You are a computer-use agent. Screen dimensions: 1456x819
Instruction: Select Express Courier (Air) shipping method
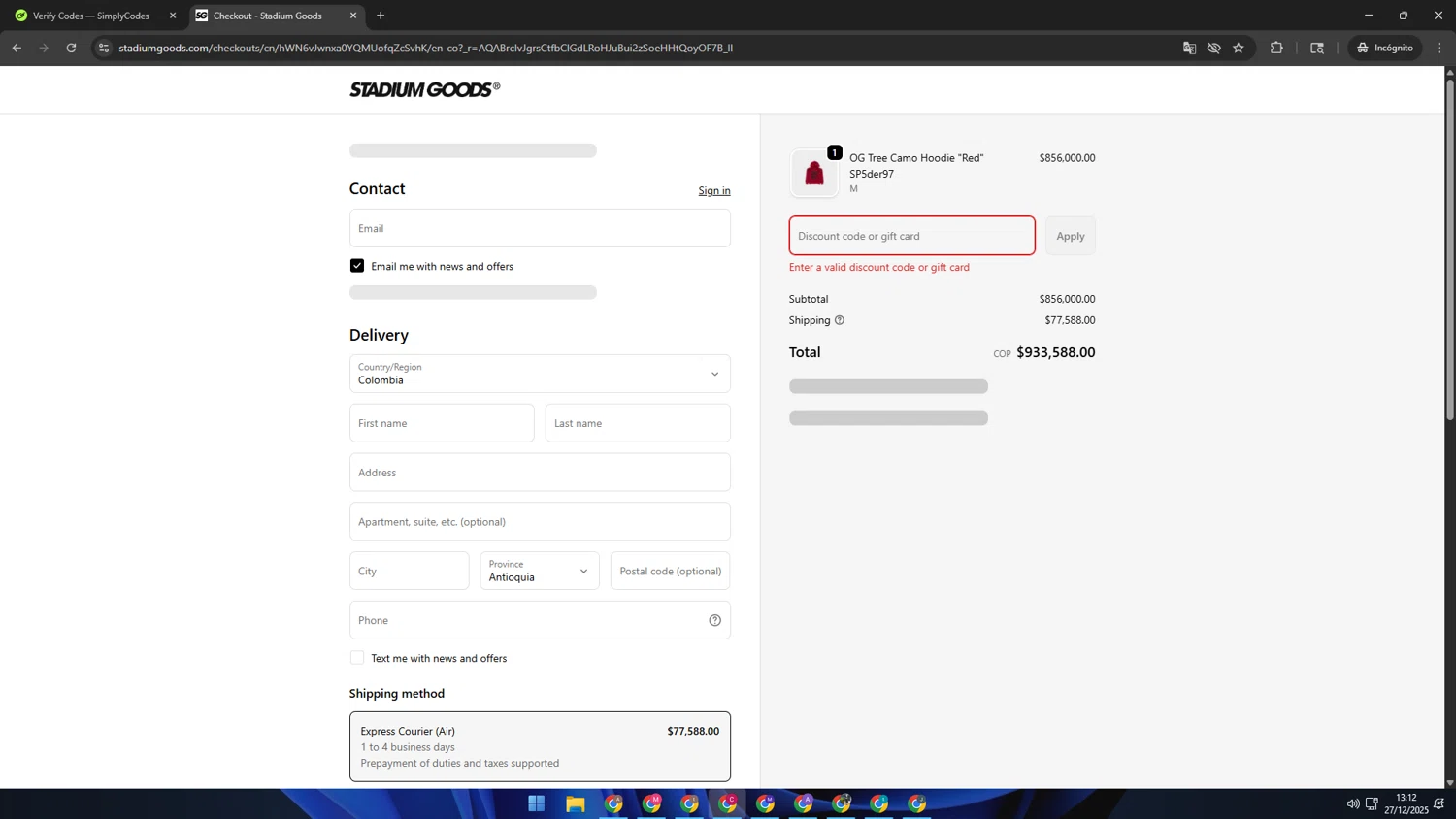click(x=540, y=746)
